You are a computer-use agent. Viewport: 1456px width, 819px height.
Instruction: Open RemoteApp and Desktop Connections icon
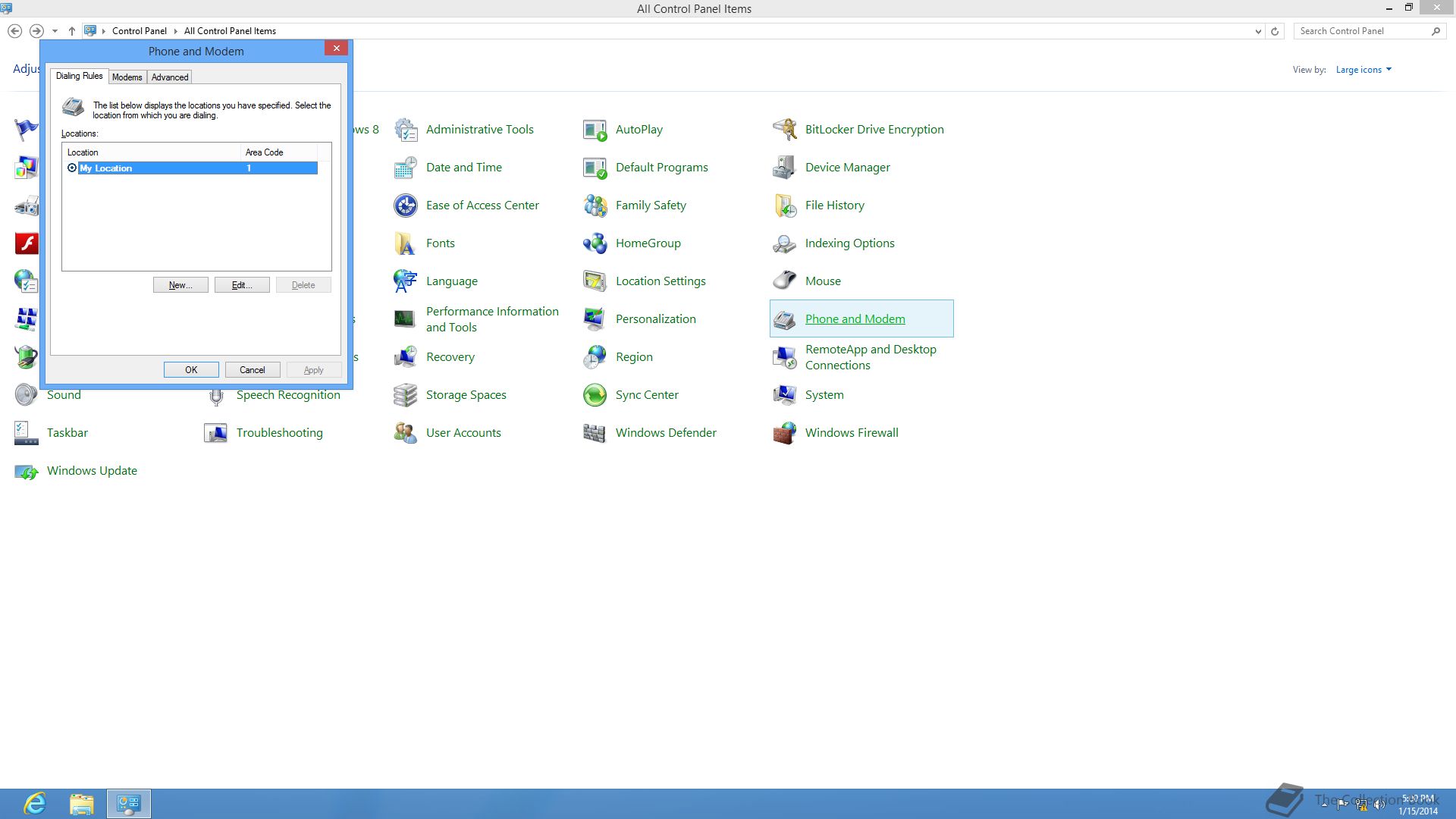click(785, 357)
